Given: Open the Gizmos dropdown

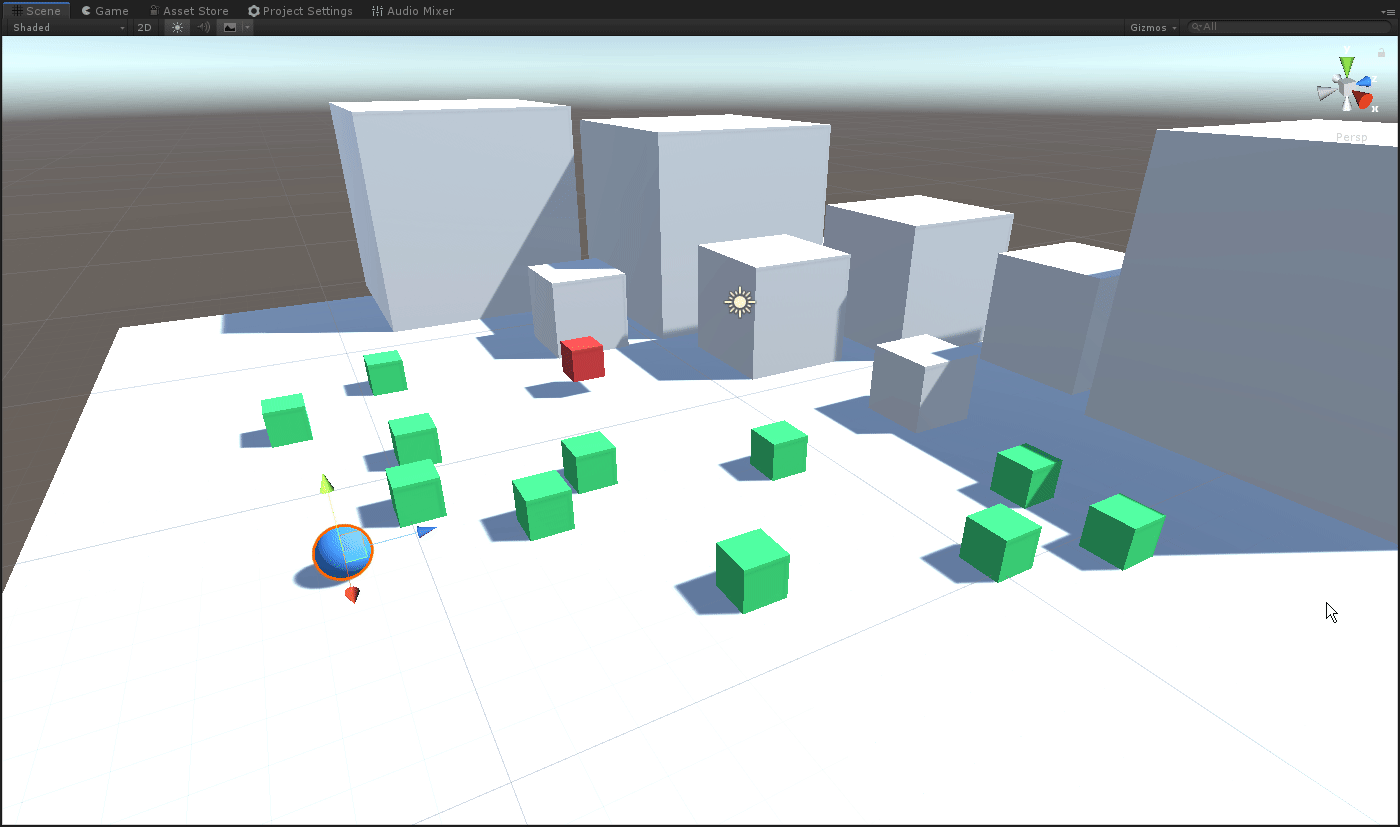Looking at the screenshot, I should (x=1154, y=27).
